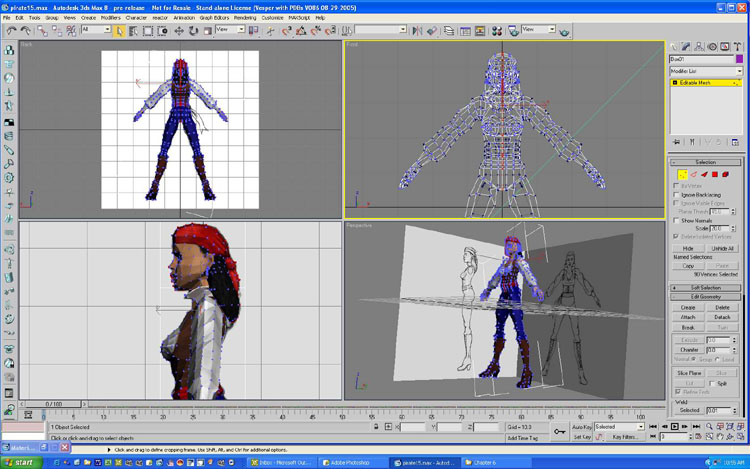Click the object color swatch beside name
This screenshot has width=750, height=469.
(739, 59)
